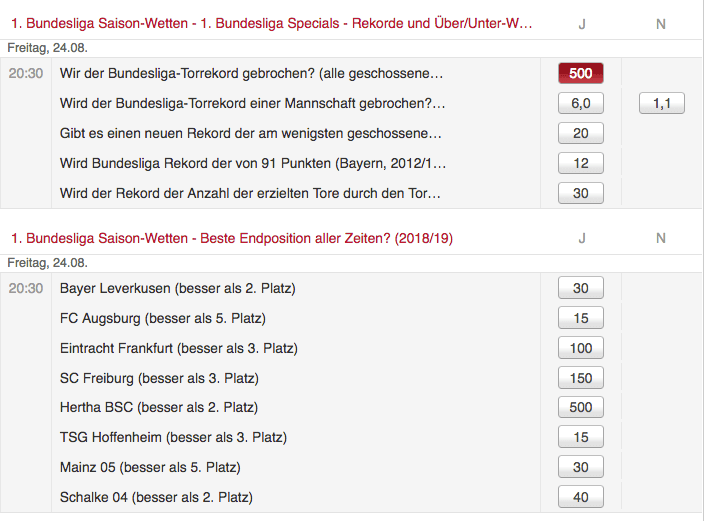Click Wird Bundesliga Rekord 91 Punkten text

pyautogui.click(x=253, y=163)
